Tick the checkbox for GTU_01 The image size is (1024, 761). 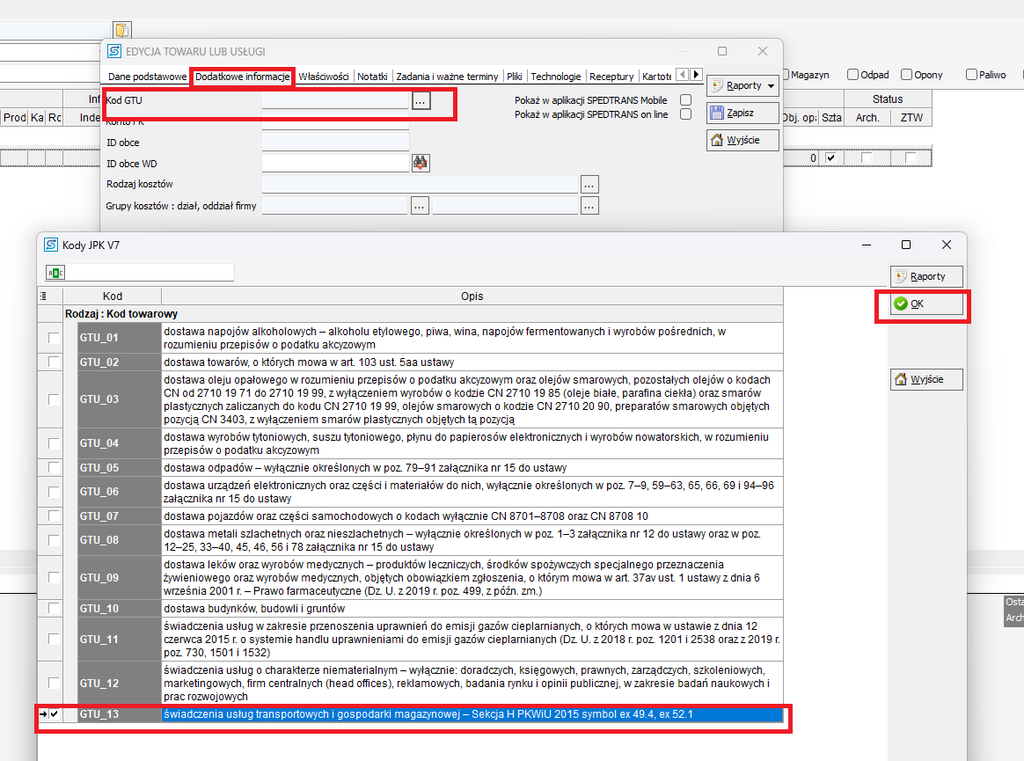pyautogui.click(x=53, y=338)
